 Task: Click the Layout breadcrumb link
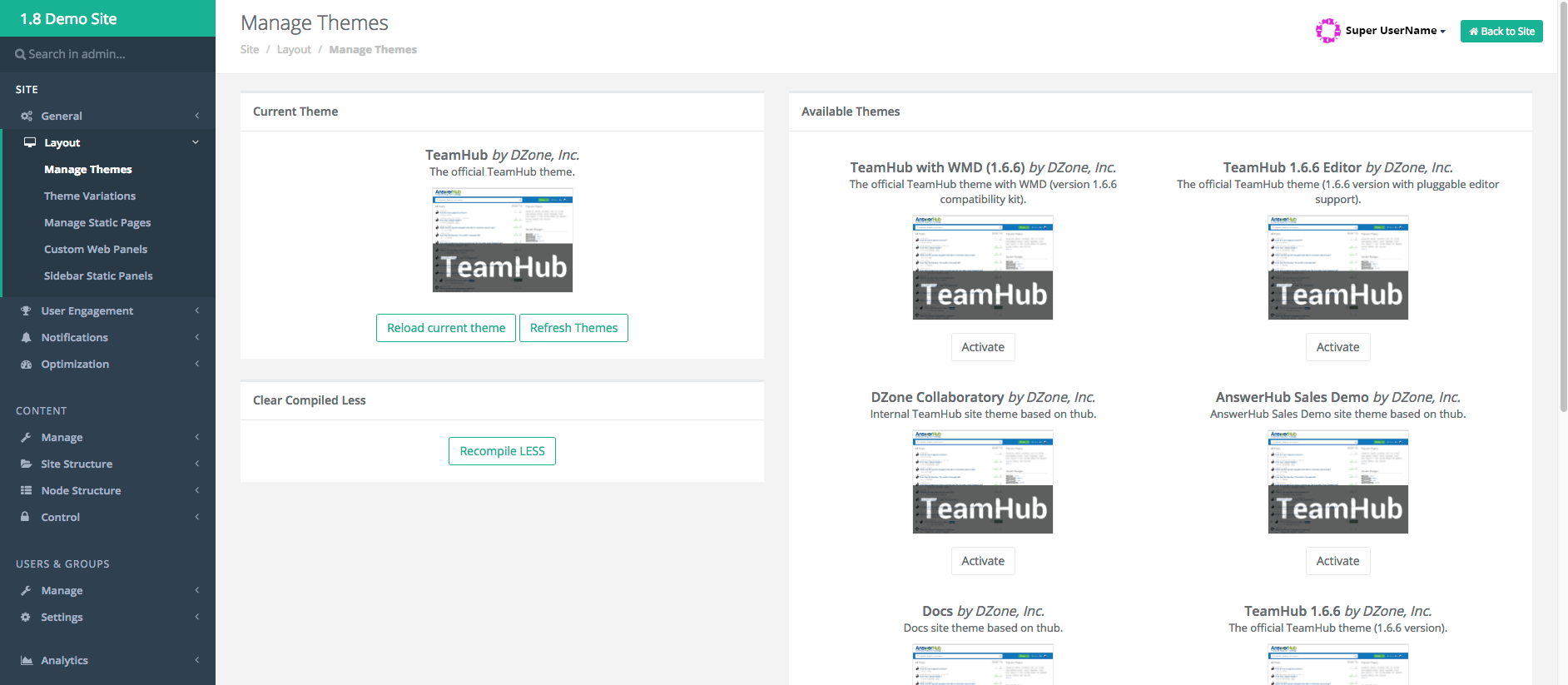click(x=294, y=50)
